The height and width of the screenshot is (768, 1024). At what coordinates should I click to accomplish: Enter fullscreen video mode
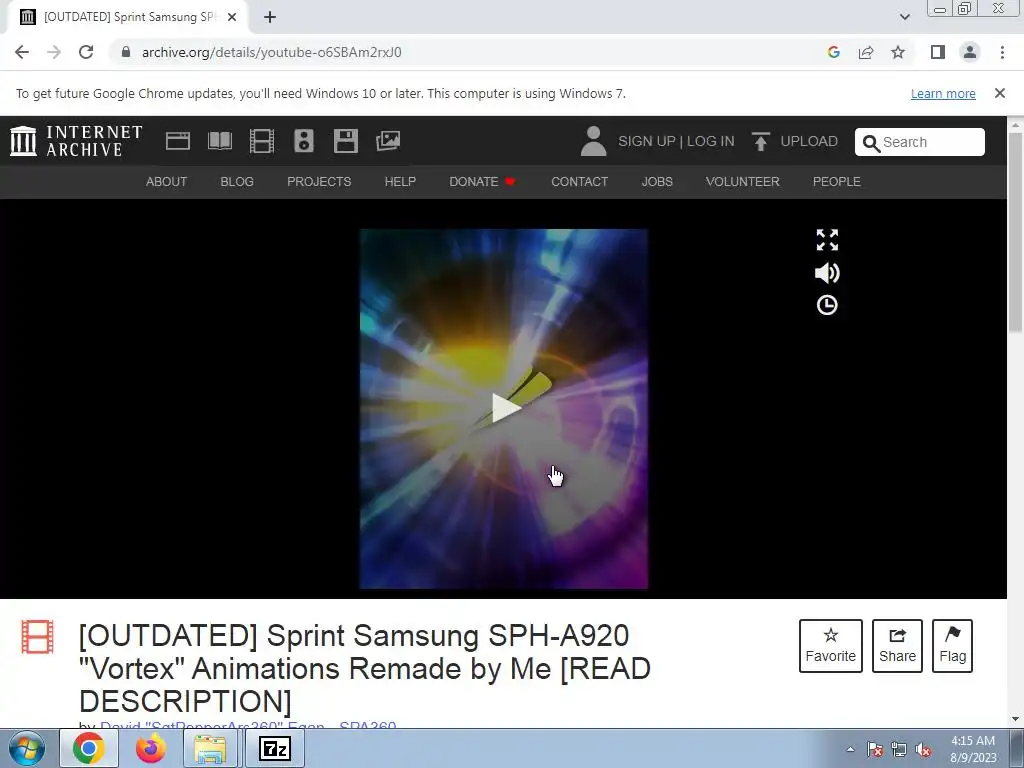(827, 240)
